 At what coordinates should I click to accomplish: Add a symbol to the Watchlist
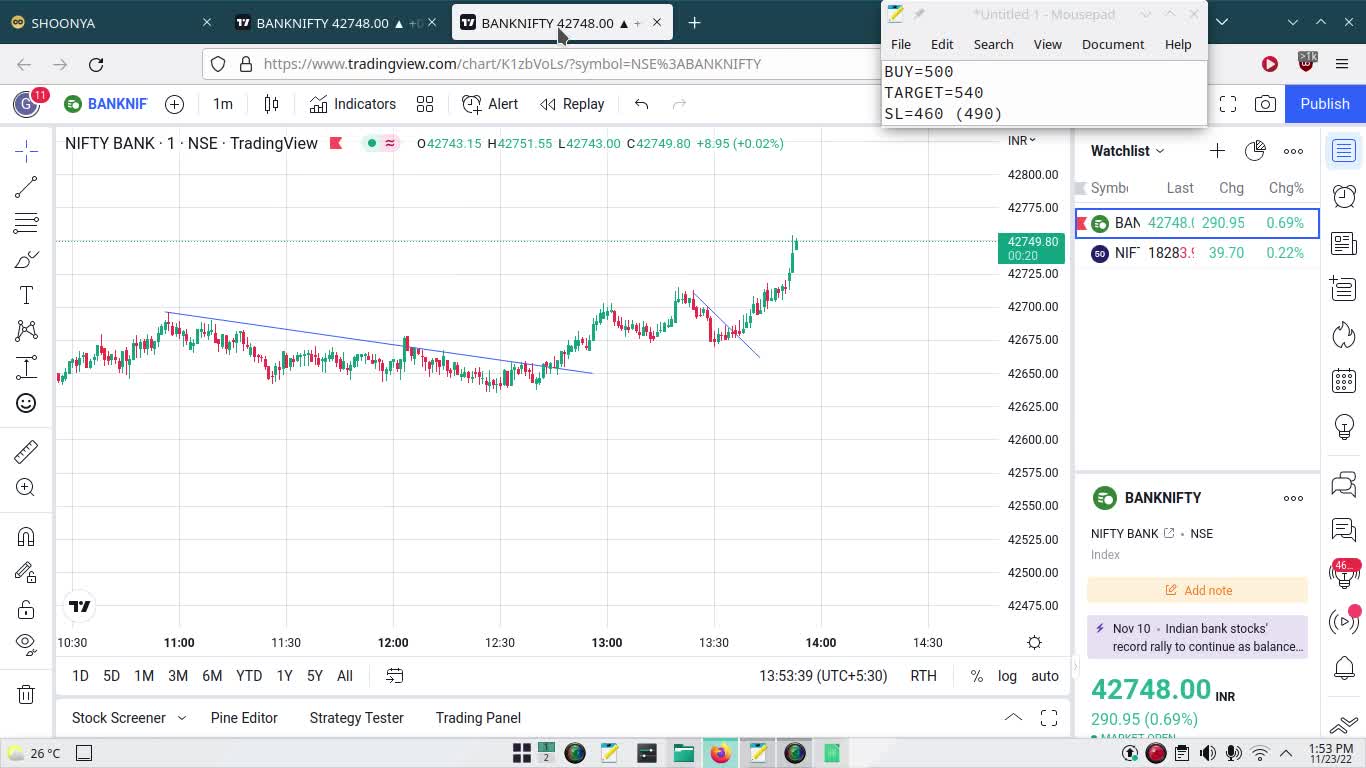[1217, 151]
